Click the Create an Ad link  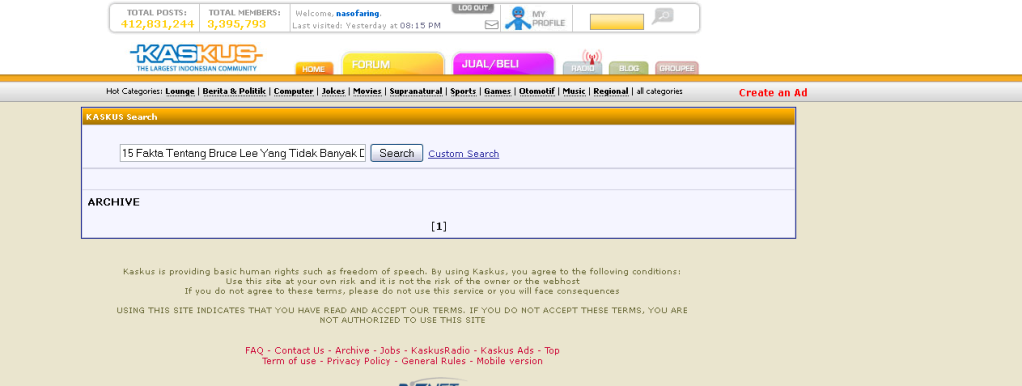click(773, 93)
